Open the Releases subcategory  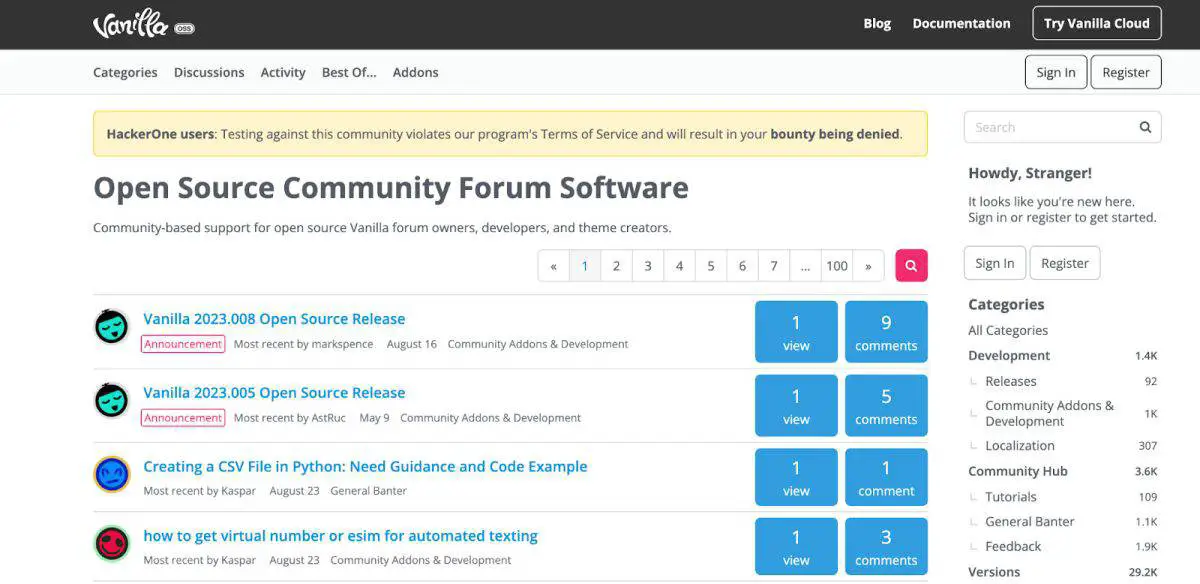[x=1011, y=381]
